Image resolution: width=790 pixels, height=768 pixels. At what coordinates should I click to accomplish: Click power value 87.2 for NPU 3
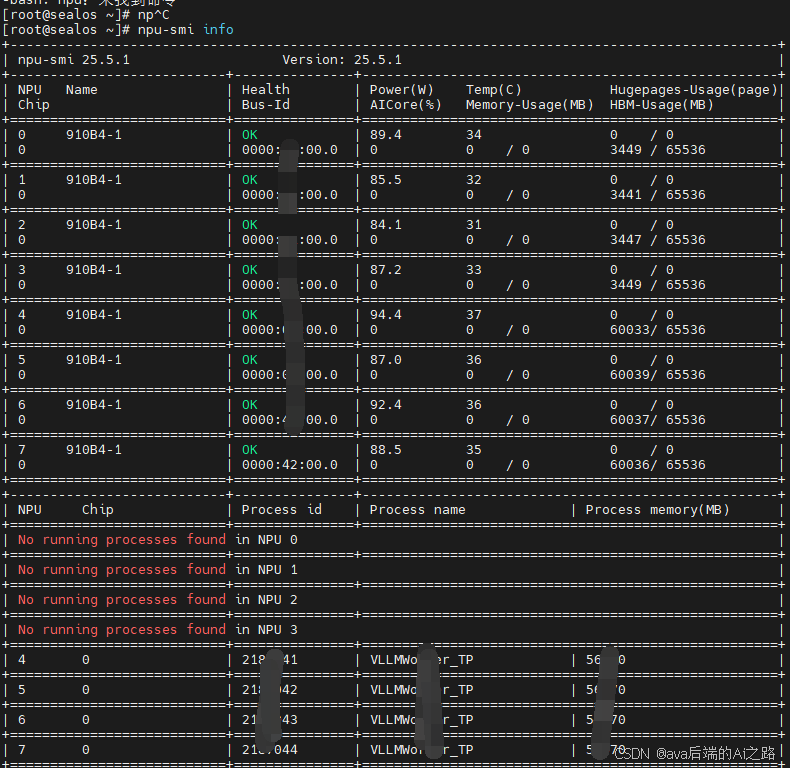point(385,270)
